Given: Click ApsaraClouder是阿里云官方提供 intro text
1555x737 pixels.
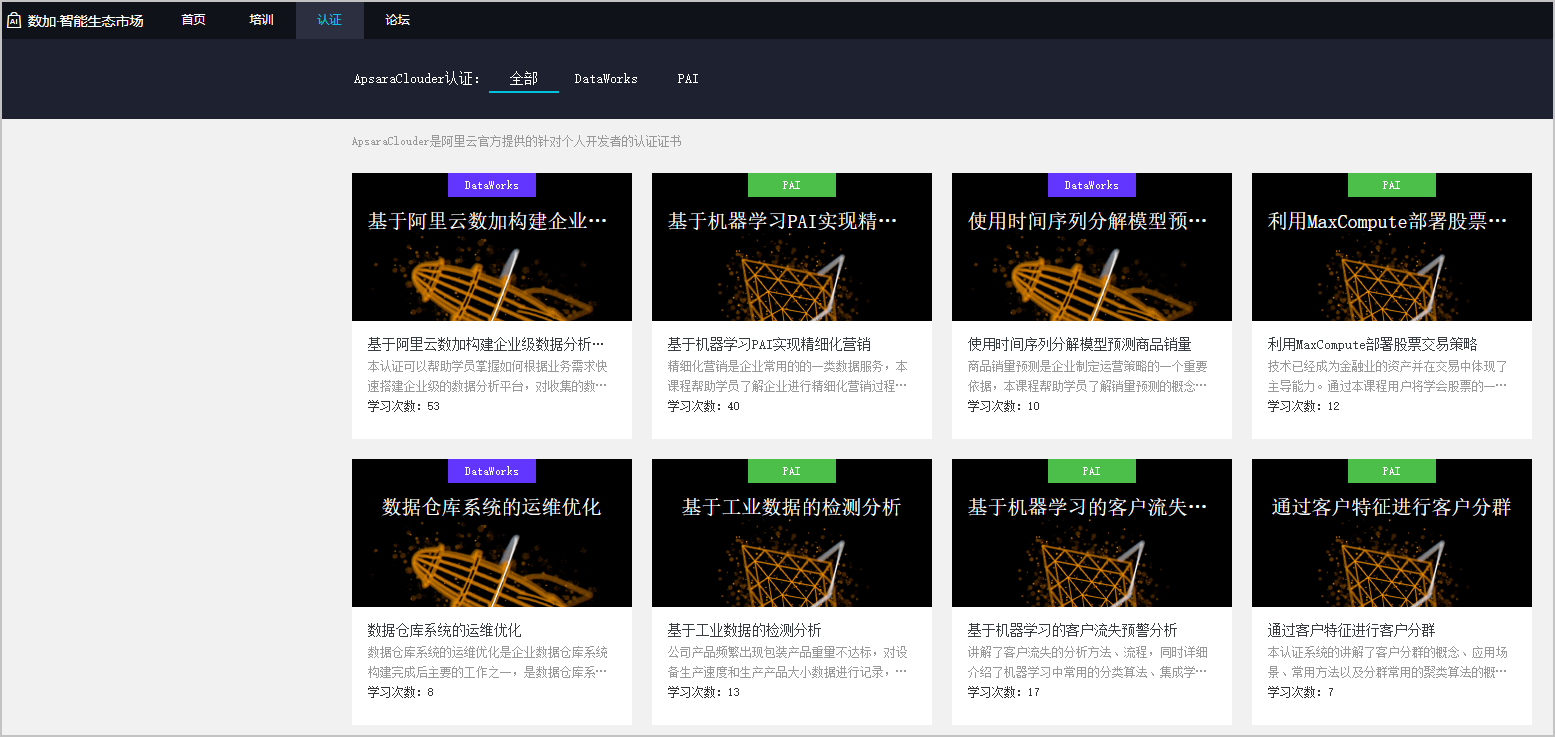Looking at the screenshot, I should click(517, 142).
